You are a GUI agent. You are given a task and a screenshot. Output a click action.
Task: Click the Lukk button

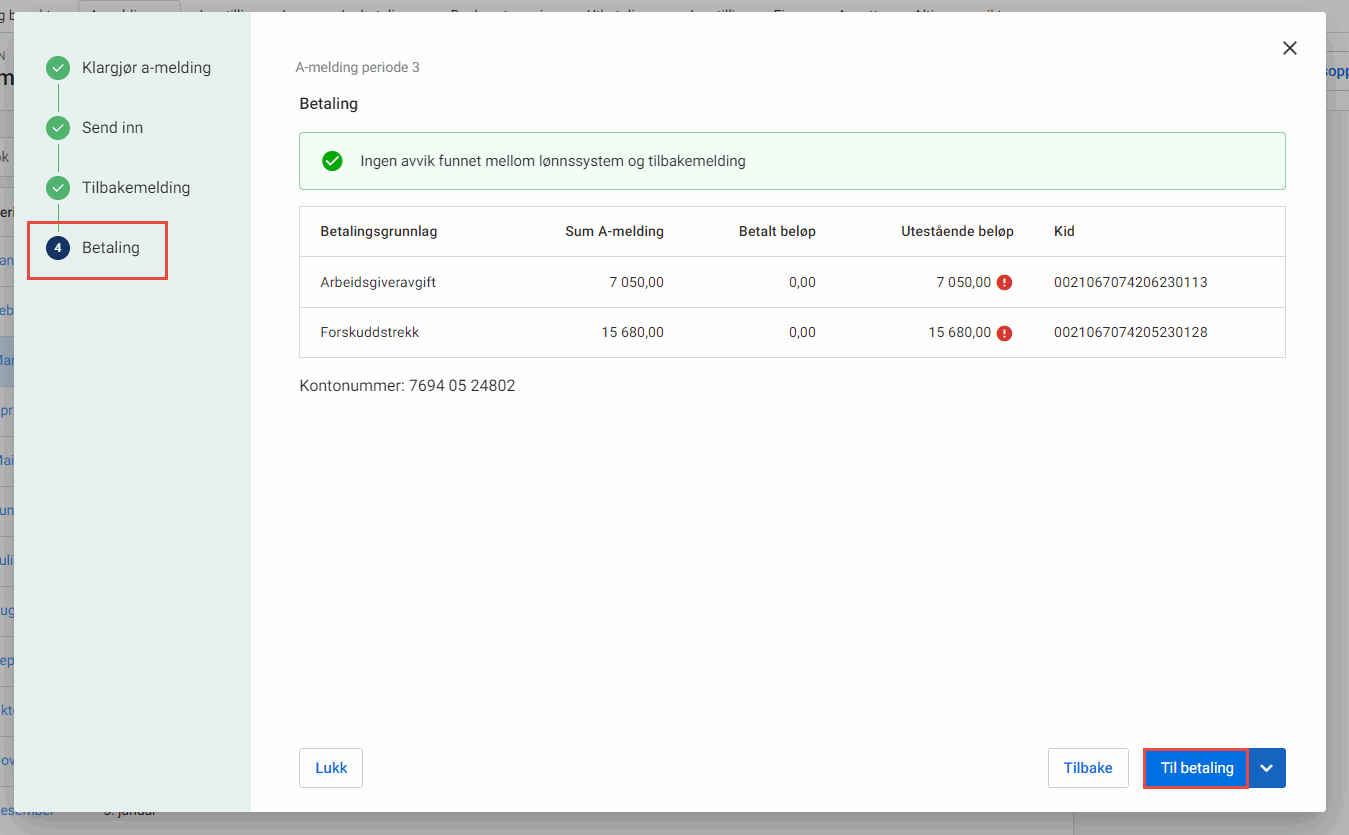331,768
